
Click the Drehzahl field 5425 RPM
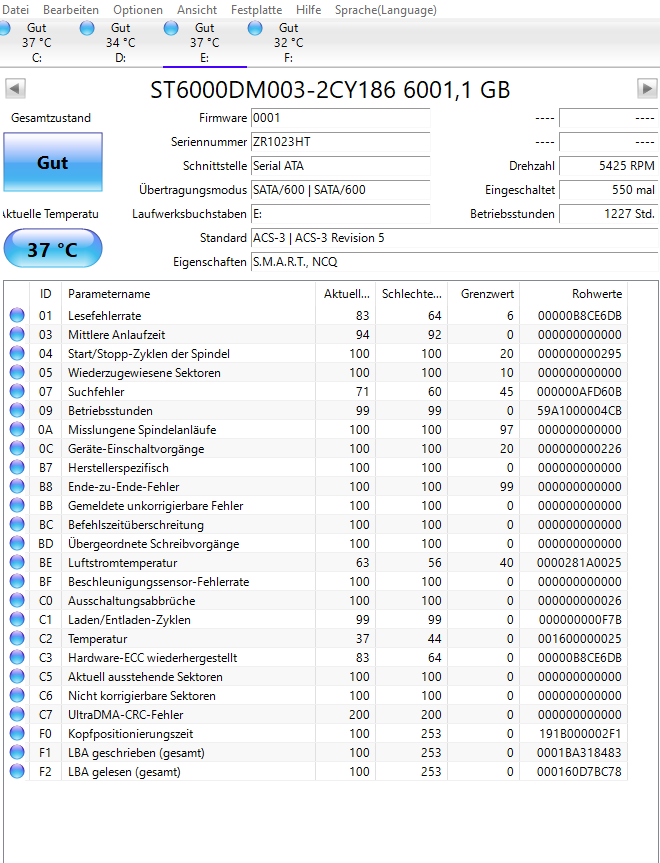(x=608, y=166)
